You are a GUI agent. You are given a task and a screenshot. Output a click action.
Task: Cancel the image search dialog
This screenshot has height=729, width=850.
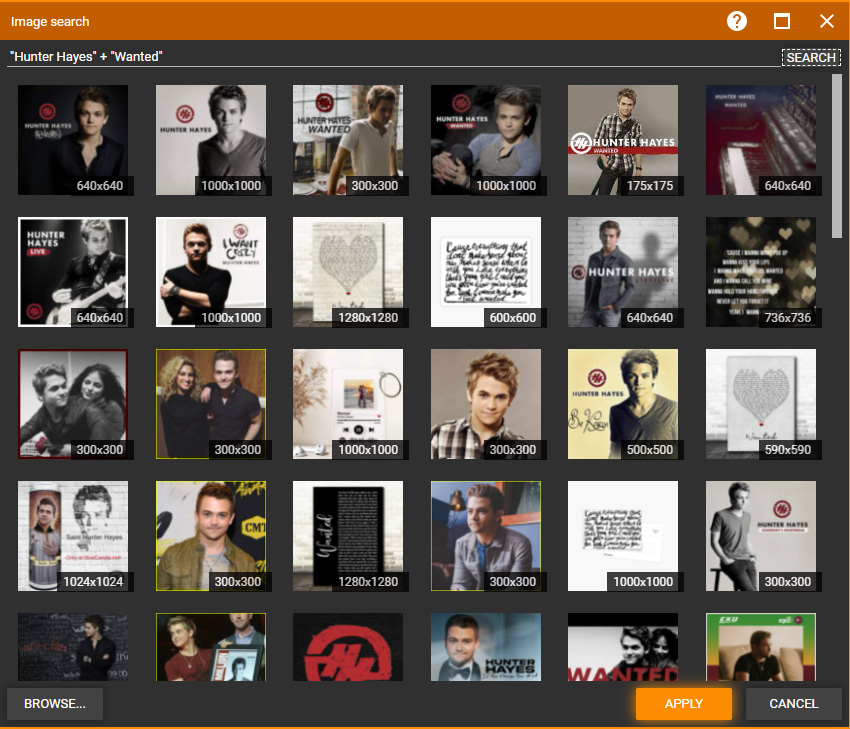pyautogui.click(x=793, y=704)
